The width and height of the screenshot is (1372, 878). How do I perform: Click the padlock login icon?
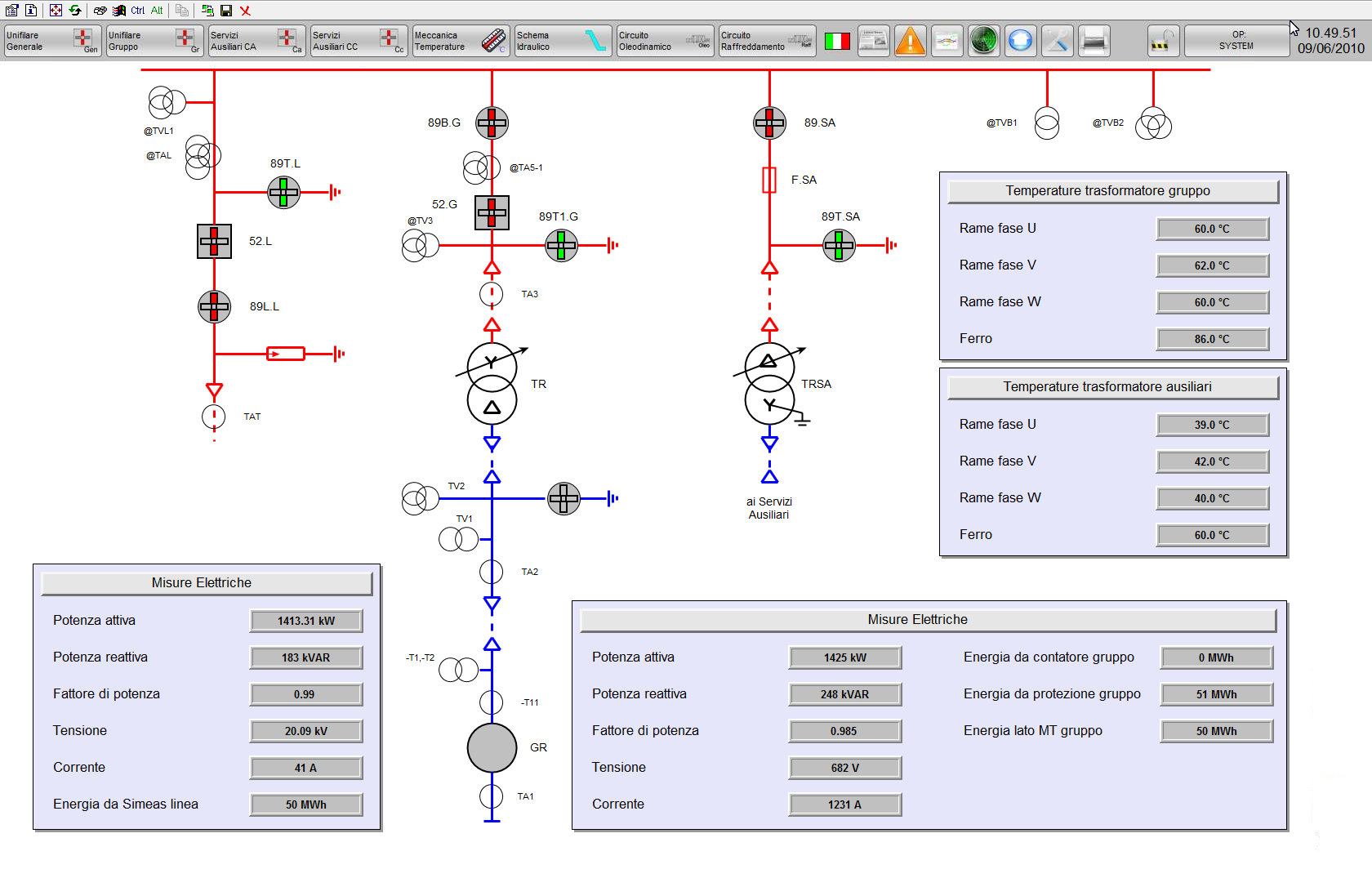[1163, 41]
